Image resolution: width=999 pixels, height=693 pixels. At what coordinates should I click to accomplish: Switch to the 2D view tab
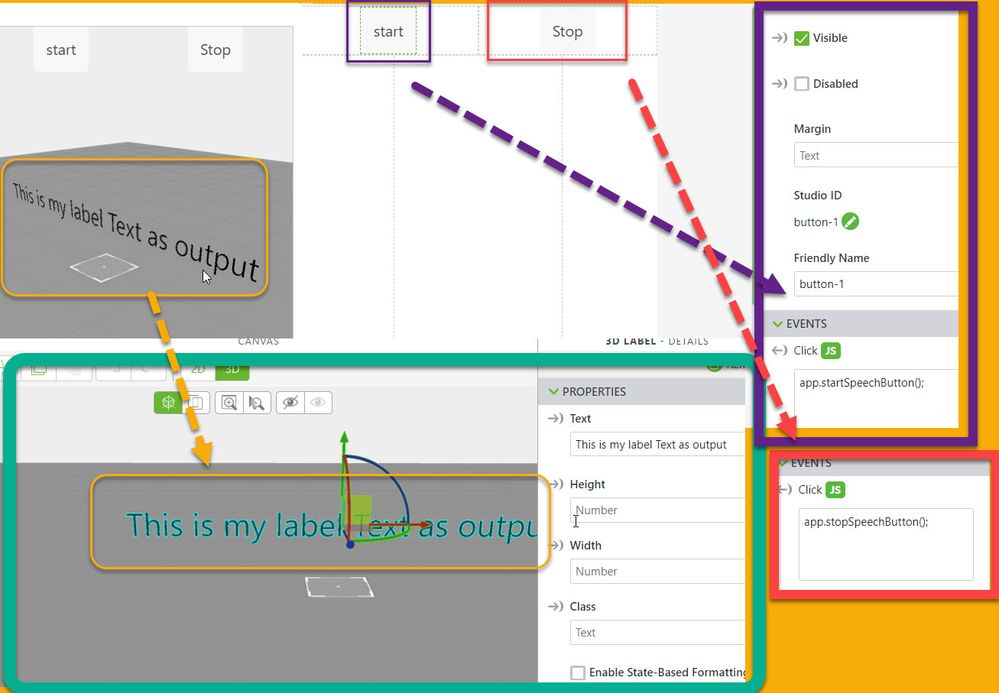pyautogui.click(x=198, y=370)
